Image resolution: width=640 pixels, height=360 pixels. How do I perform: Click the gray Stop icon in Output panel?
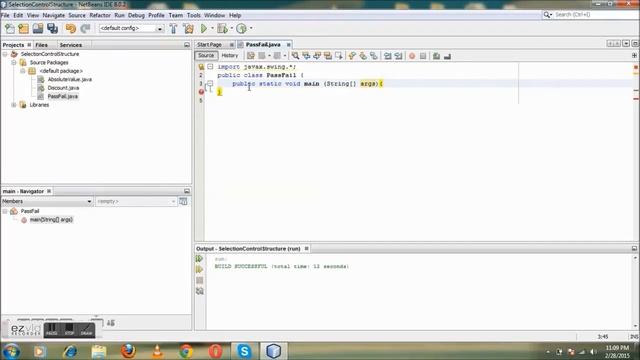[x=200, y=280]
